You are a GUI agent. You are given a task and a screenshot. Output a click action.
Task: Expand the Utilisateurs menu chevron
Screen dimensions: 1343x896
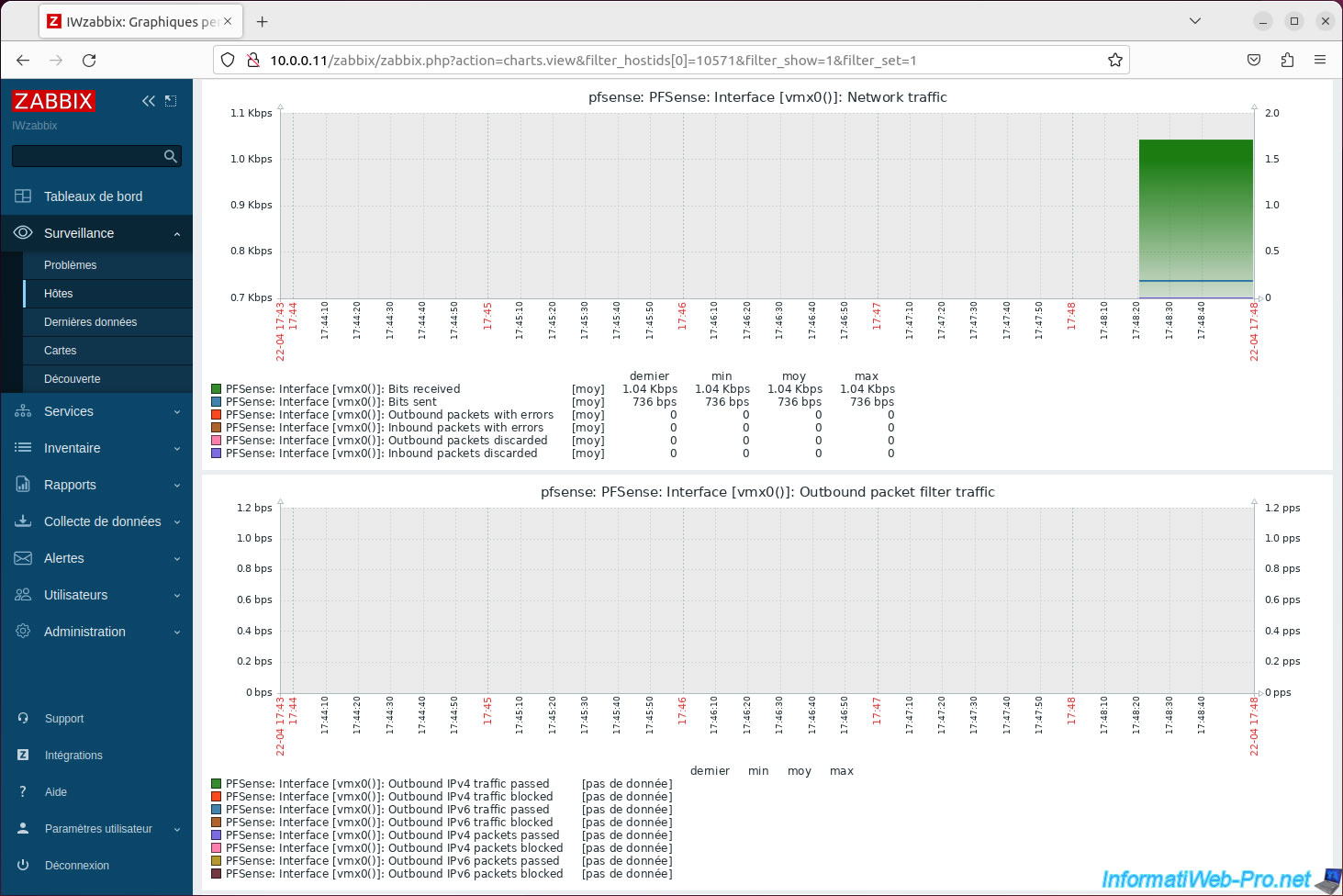[177, 596]
